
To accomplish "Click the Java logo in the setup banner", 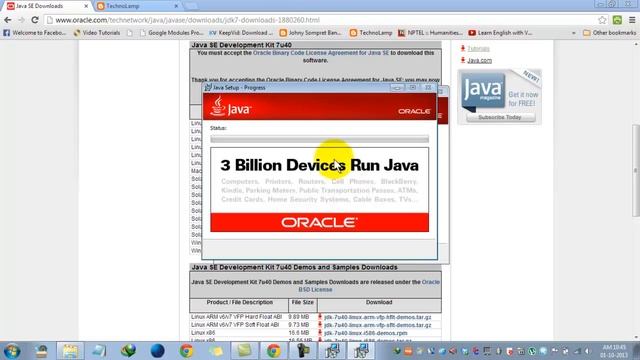I will 230,107.
